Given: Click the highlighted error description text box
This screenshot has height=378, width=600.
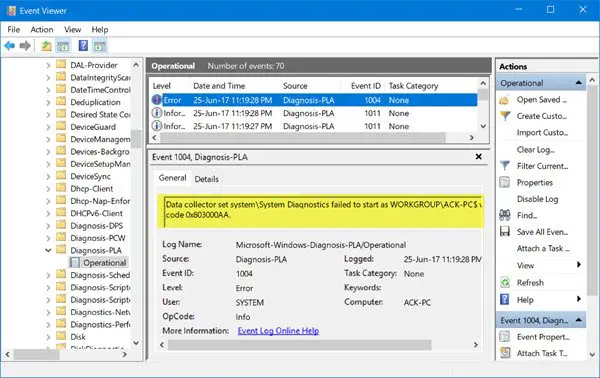Looking at the screenshot, I should click(321, 211).
